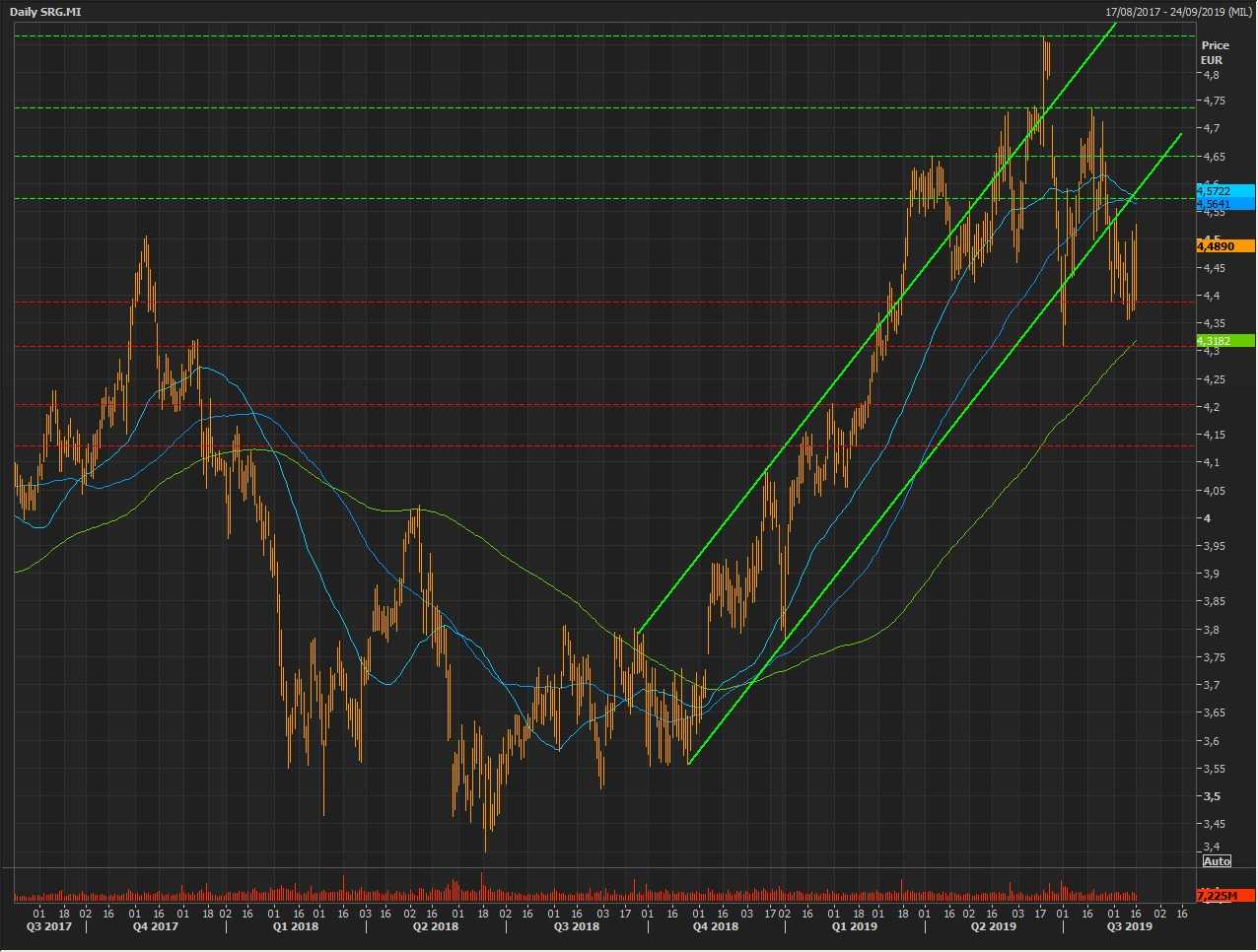Click the 3,8 price axis value
The width and height of the screenshot is (1258, 952).
click(x=1211, y=630)
